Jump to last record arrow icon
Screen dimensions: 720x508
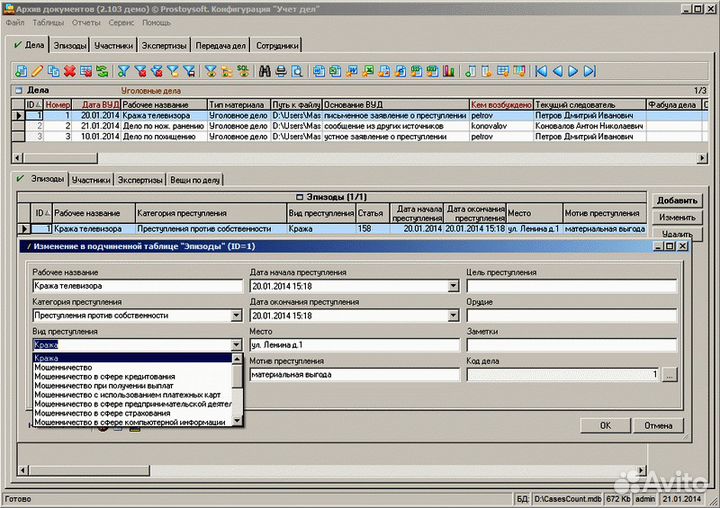click(x=589, y=71)
